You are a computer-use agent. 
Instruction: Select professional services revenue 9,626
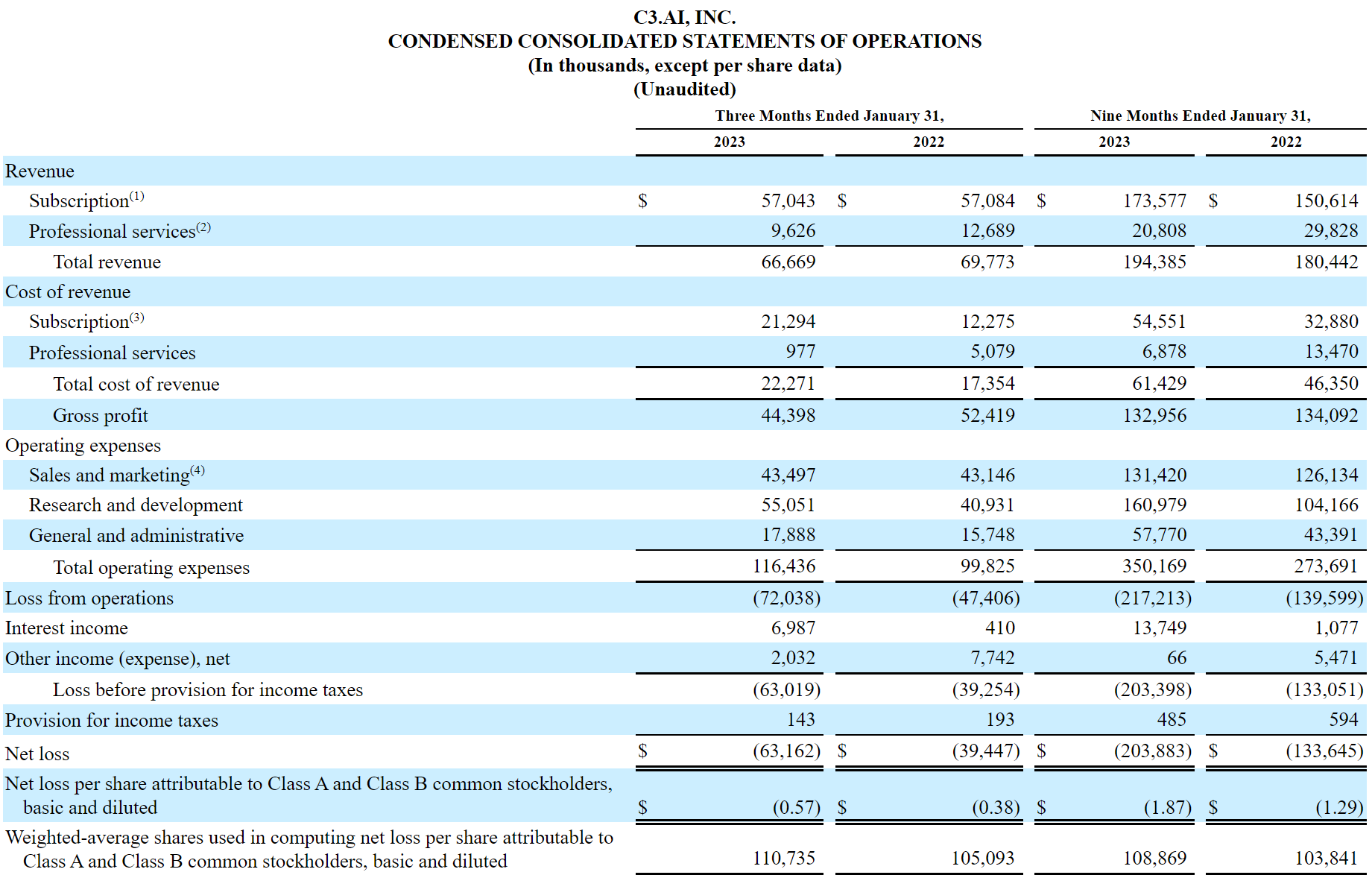pyautogui.click(x=793, y=231)
